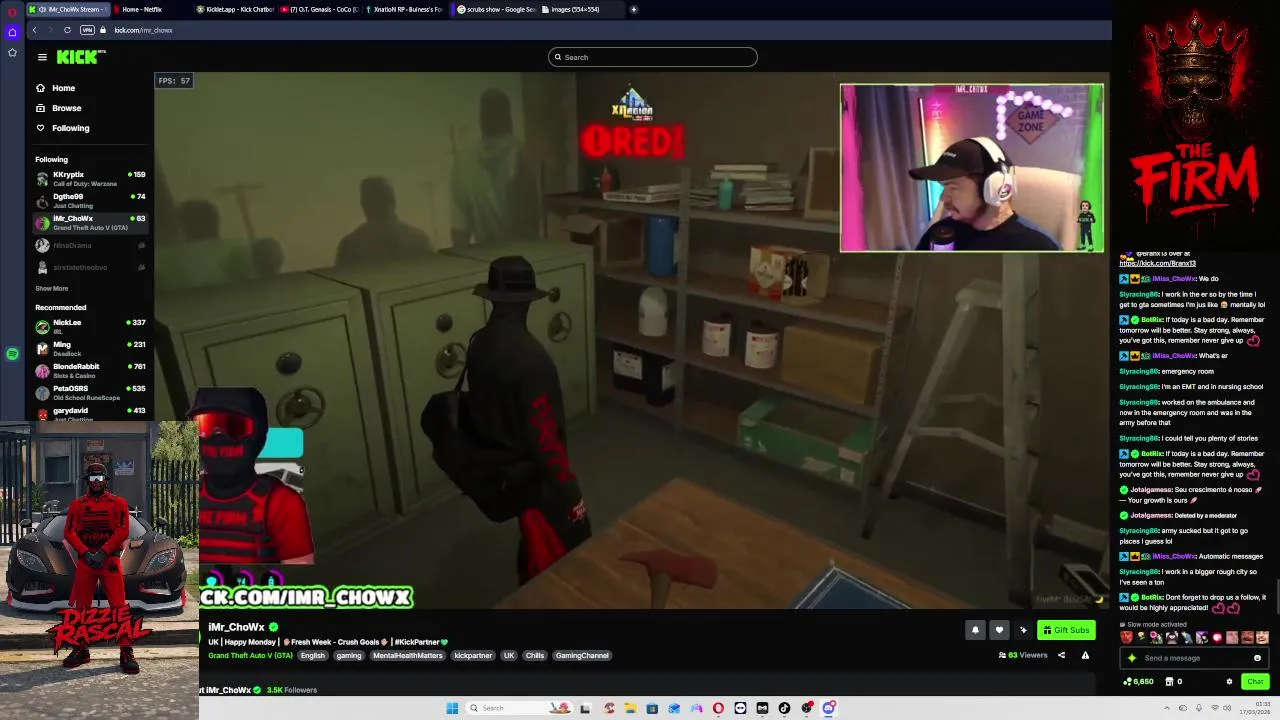Open Opera sidebar home icon
Image resolution: width=1280 pixels, height=720 pixels.
pyautogui.click(x=12, y=32)
